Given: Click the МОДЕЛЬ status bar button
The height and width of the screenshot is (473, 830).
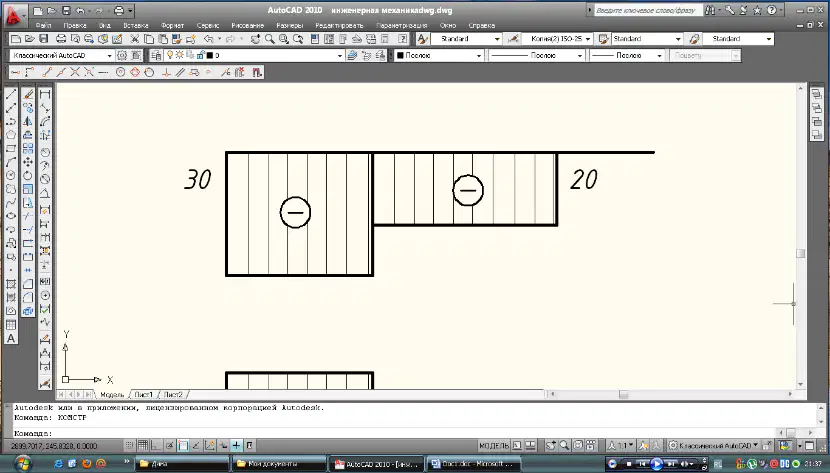Looking at the screenshot, I should (x=493, y=445).
